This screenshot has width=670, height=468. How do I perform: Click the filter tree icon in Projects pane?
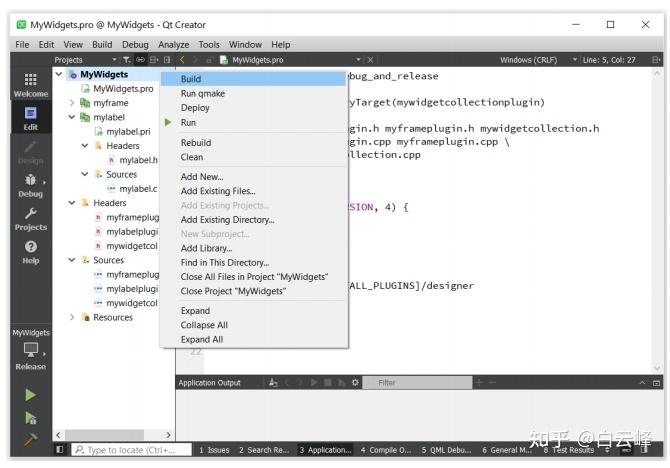coord(127,60)
